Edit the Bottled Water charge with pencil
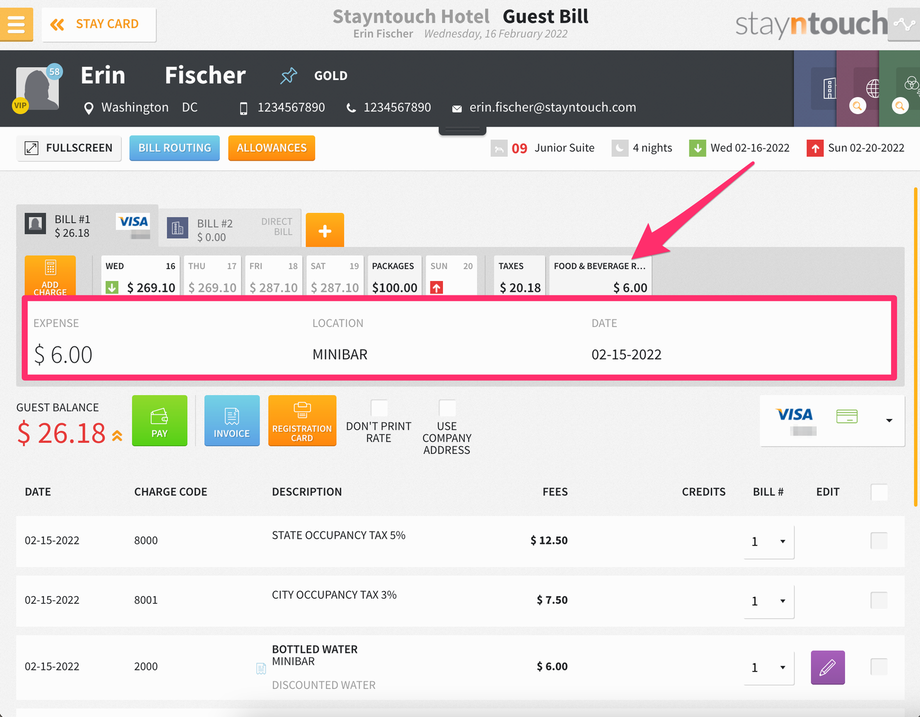This screenshot has height=717, width=920. click(828, 668)
